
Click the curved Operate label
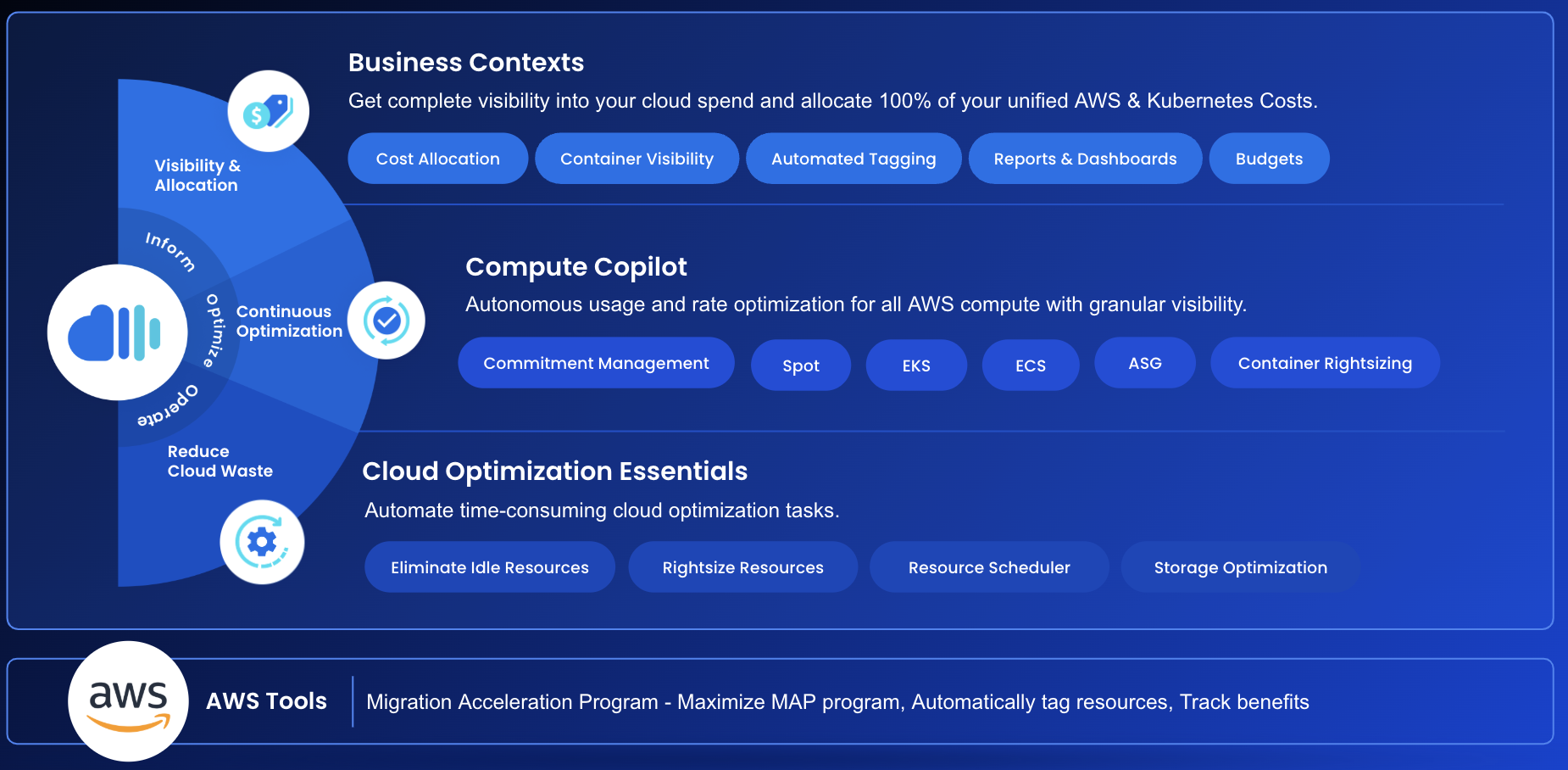click(x=168, y=405)
